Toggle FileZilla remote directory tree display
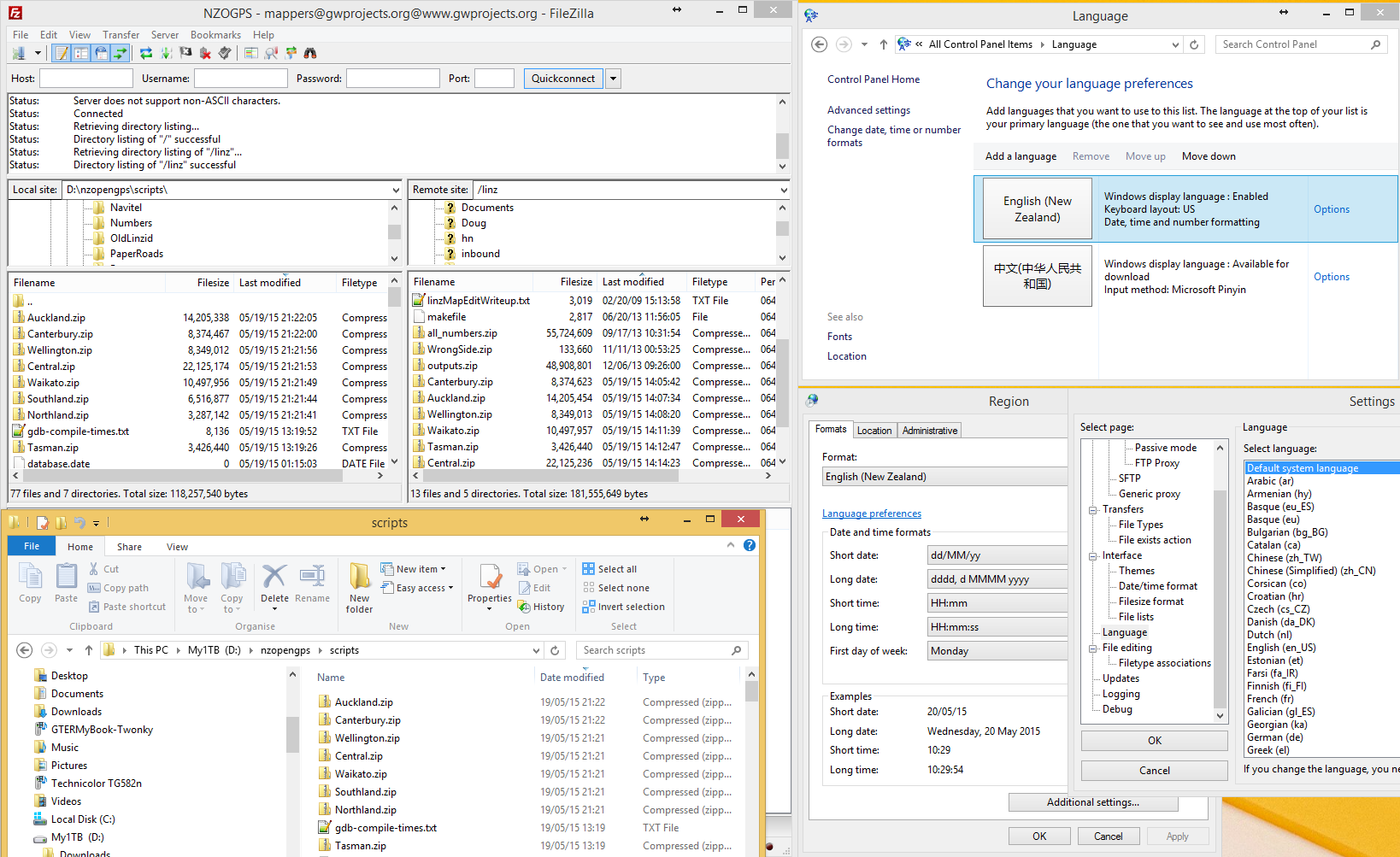Image resolution: width=1400 pixels, height=857 pixels. click(x=101, y=53)
